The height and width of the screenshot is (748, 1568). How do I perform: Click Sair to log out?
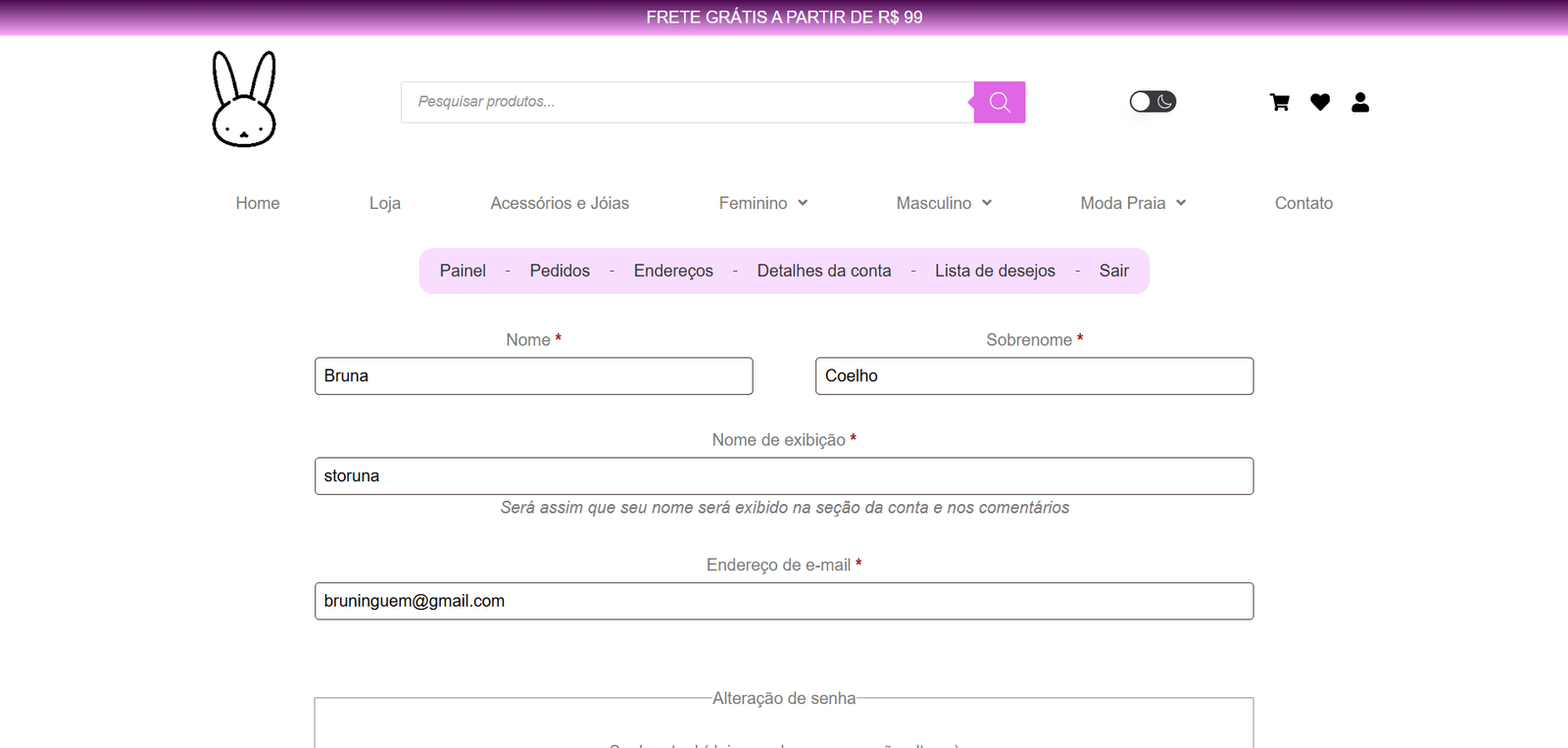1113,271
